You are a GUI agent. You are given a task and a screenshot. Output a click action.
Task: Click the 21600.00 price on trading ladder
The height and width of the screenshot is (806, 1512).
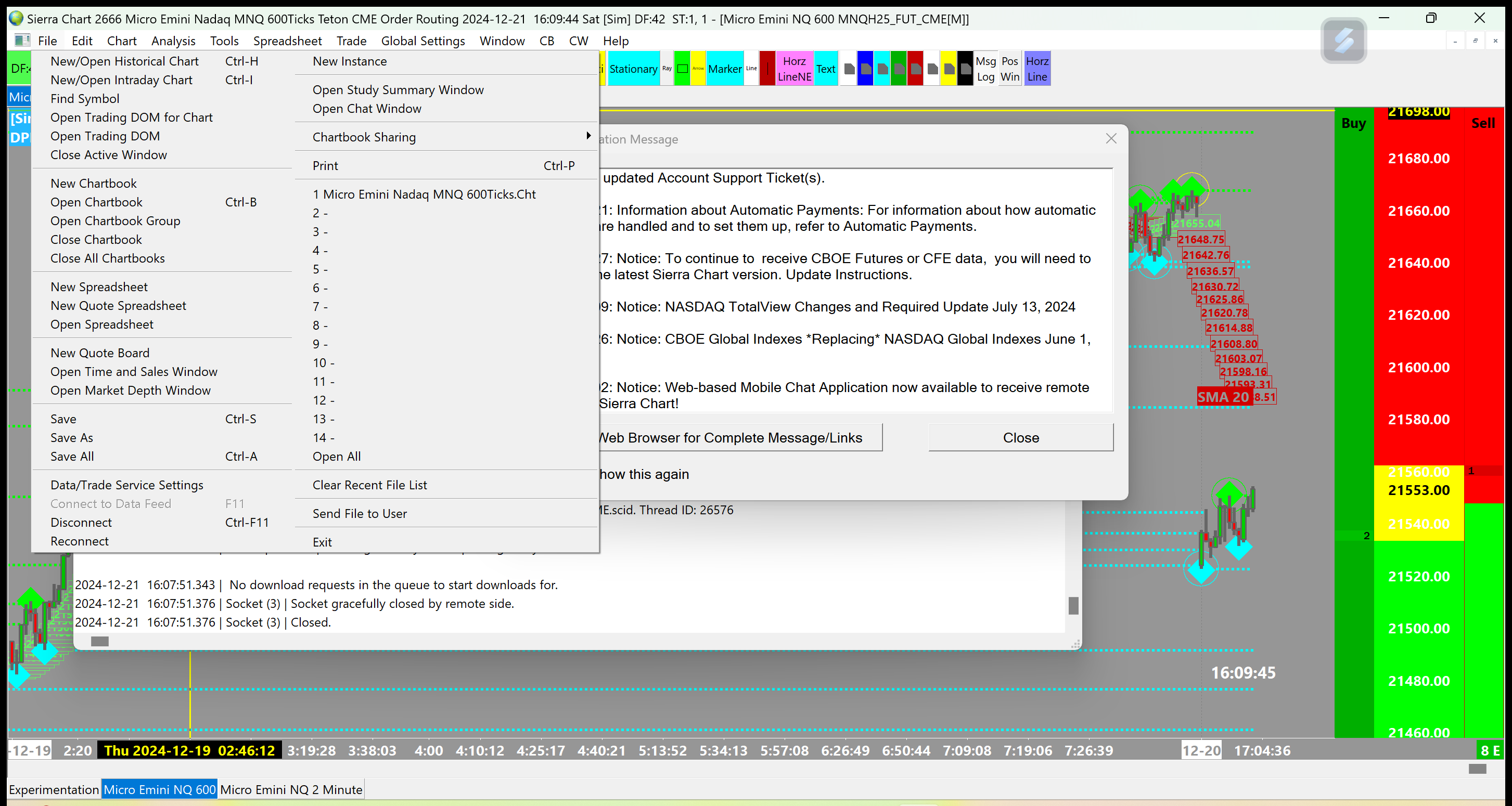coord(1419,367)
